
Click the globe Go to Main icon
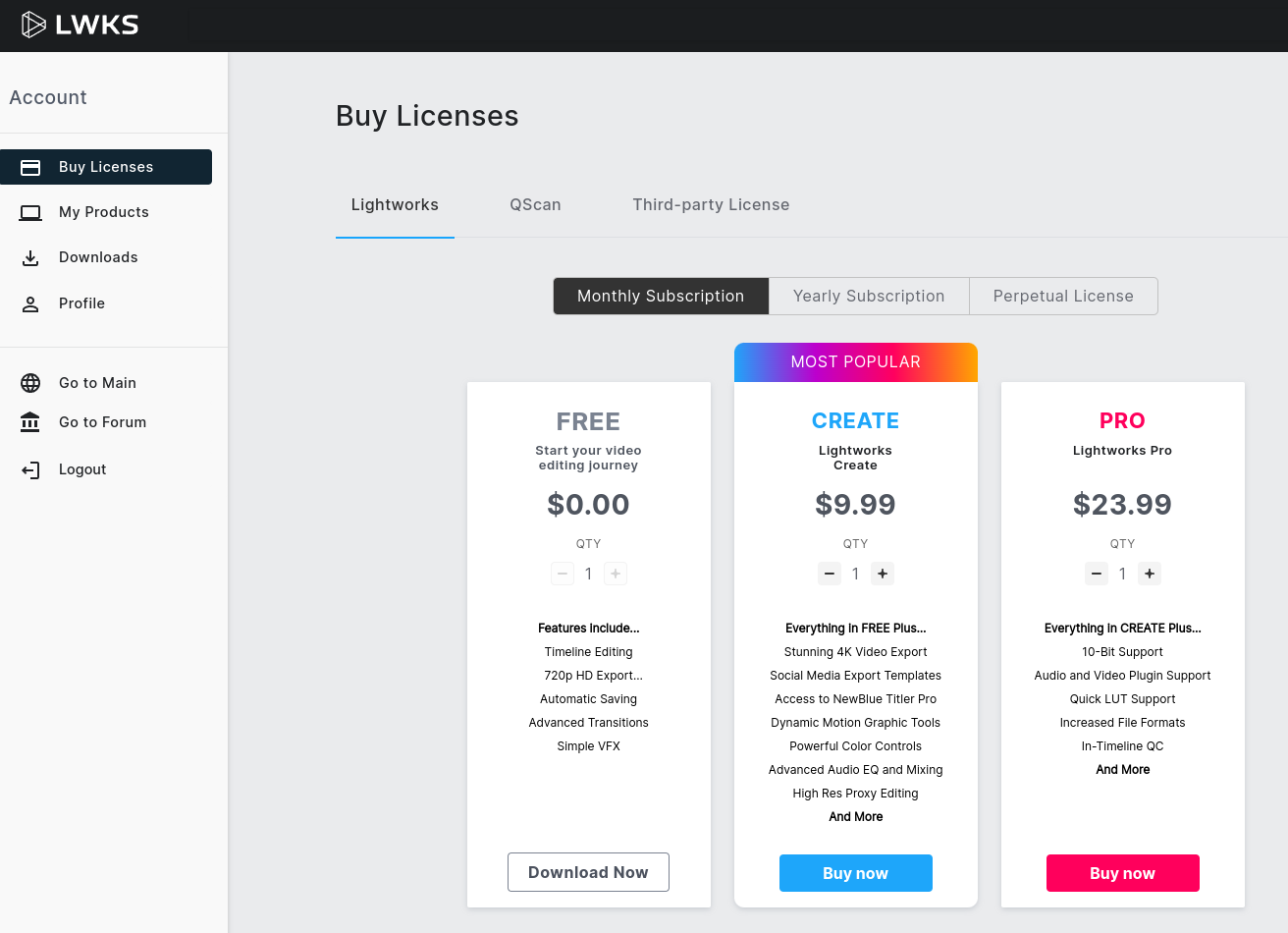(30, 383)
